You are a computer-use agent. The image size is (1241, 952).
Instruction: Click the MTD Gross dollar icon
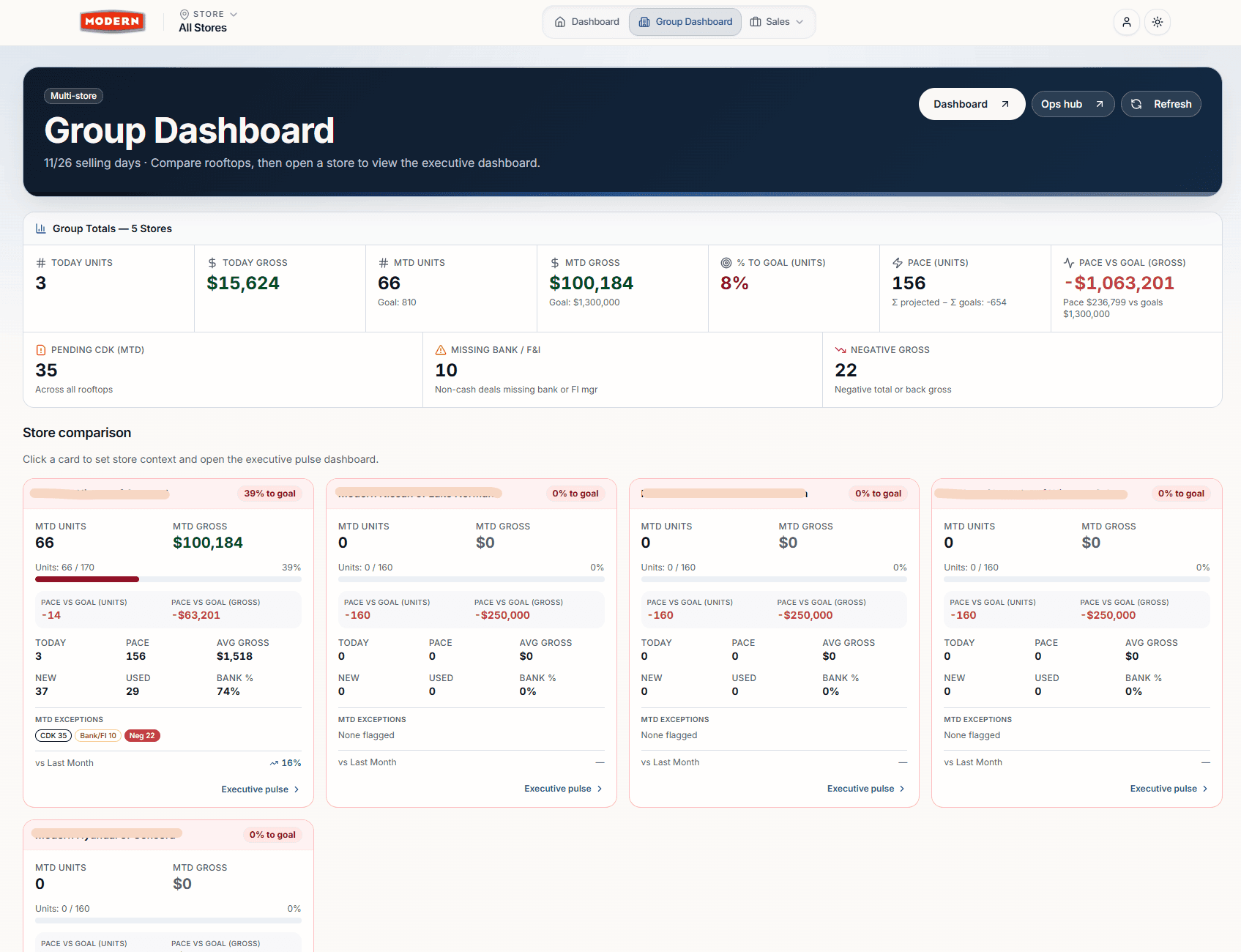(555, 263)
